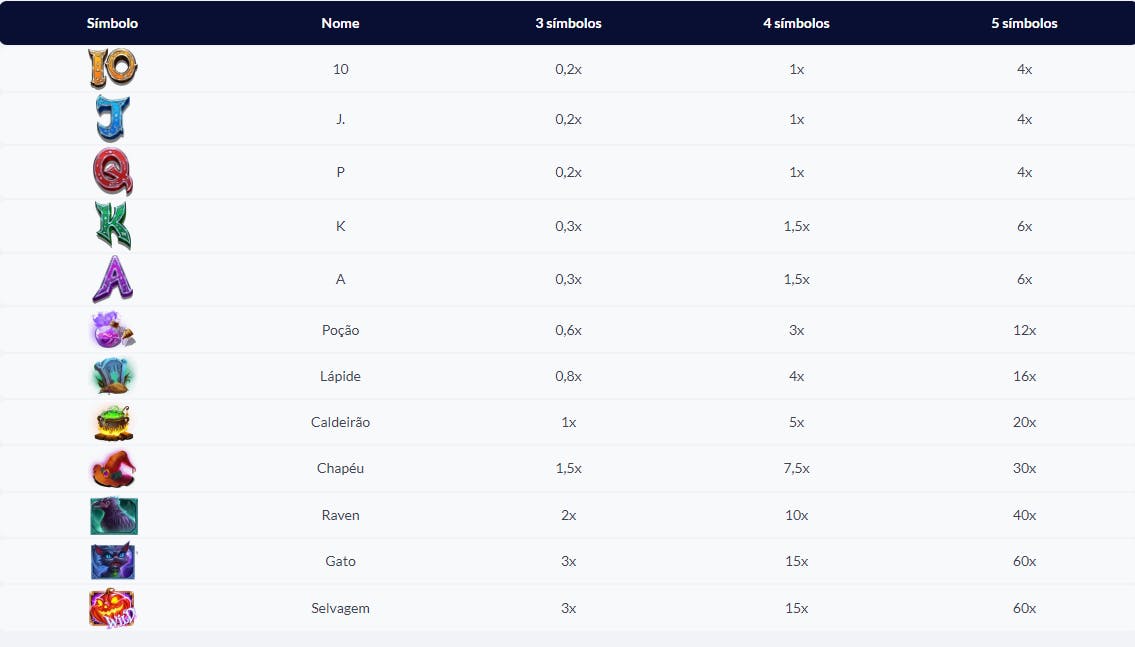Select the pumpkin Wild symbol icon
1135x647 pixels.
coord(112,608)
